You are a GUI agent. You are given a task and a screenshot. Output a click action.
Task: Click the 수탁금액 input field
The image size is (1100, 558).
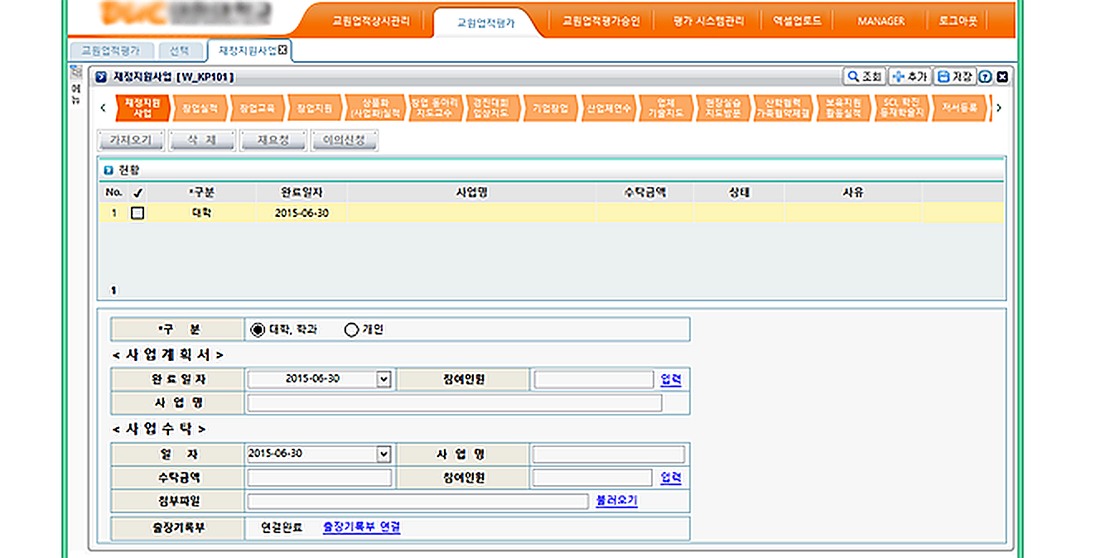coord(319,478)
